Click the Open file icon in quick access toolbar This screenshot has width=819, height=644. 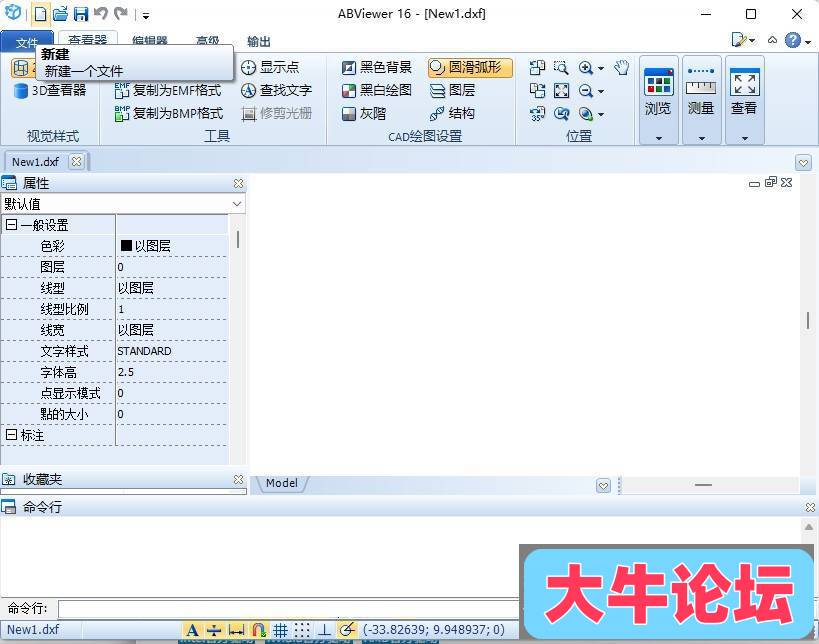coord(61,14)
